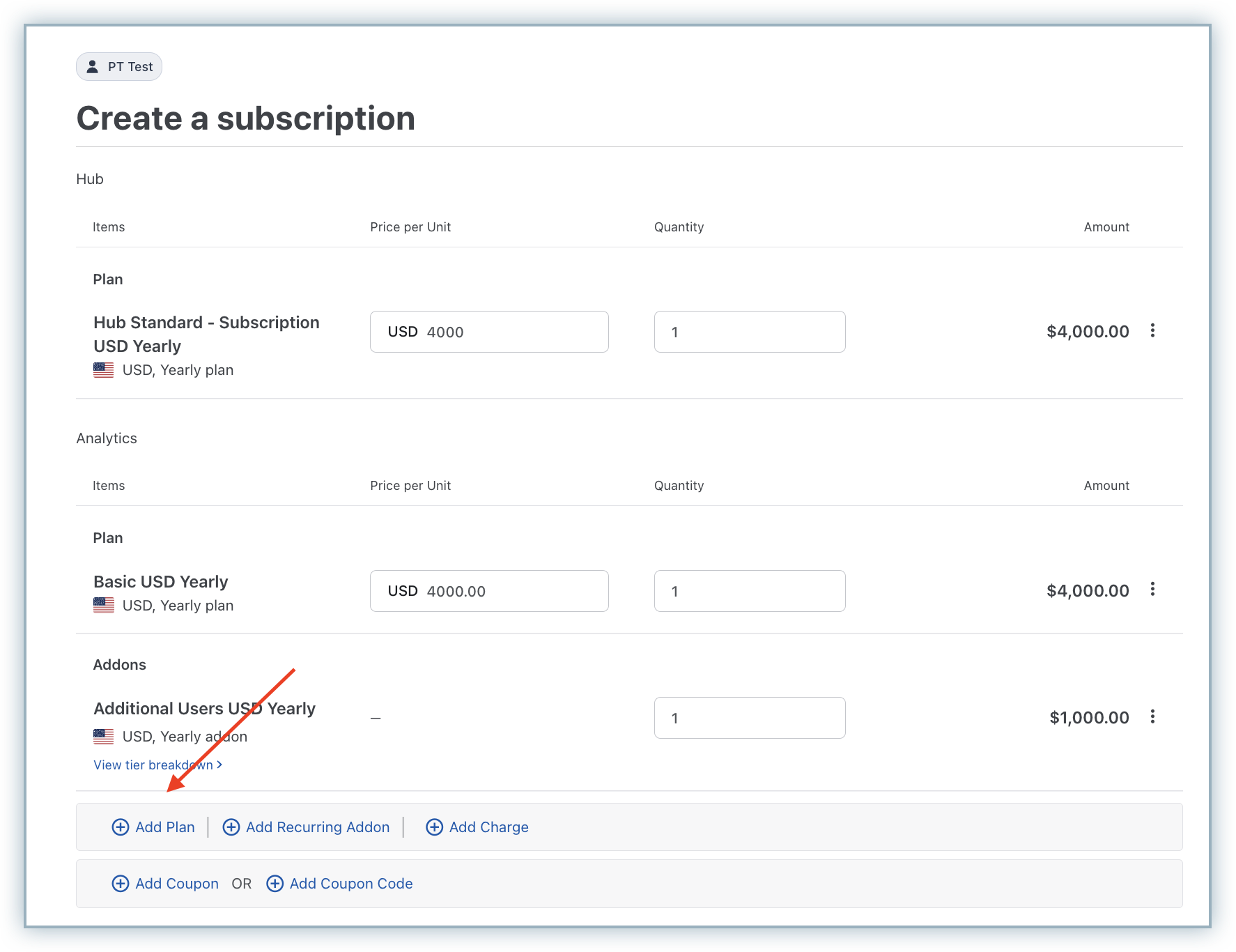
Task: Focus Hub Standard price per unit field
Action: coord(489,332)
